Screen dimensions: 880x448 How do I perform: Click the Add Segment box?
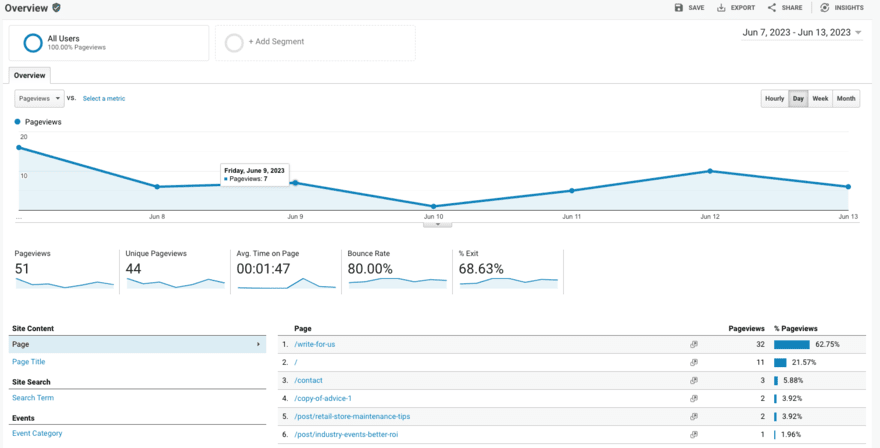pos(314,42)
